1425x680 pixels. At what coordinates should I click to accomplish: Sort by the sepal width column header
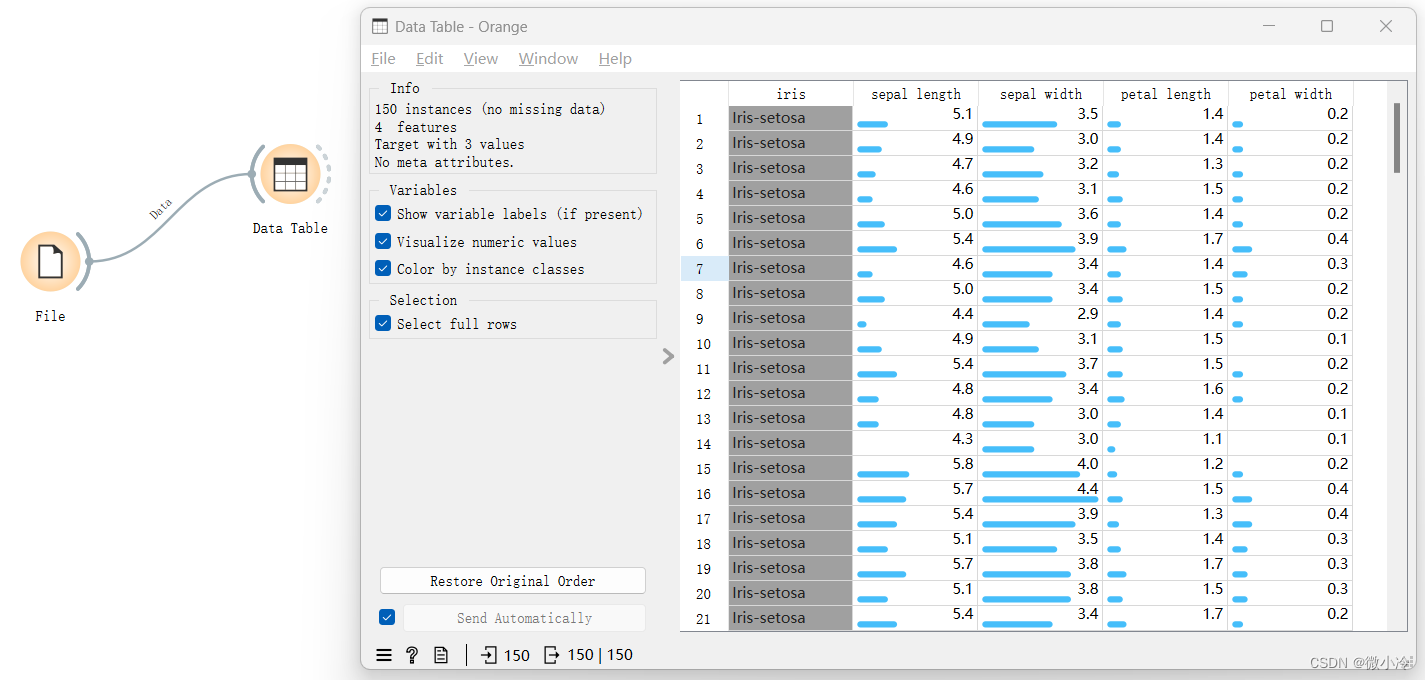click(1041, 94)
